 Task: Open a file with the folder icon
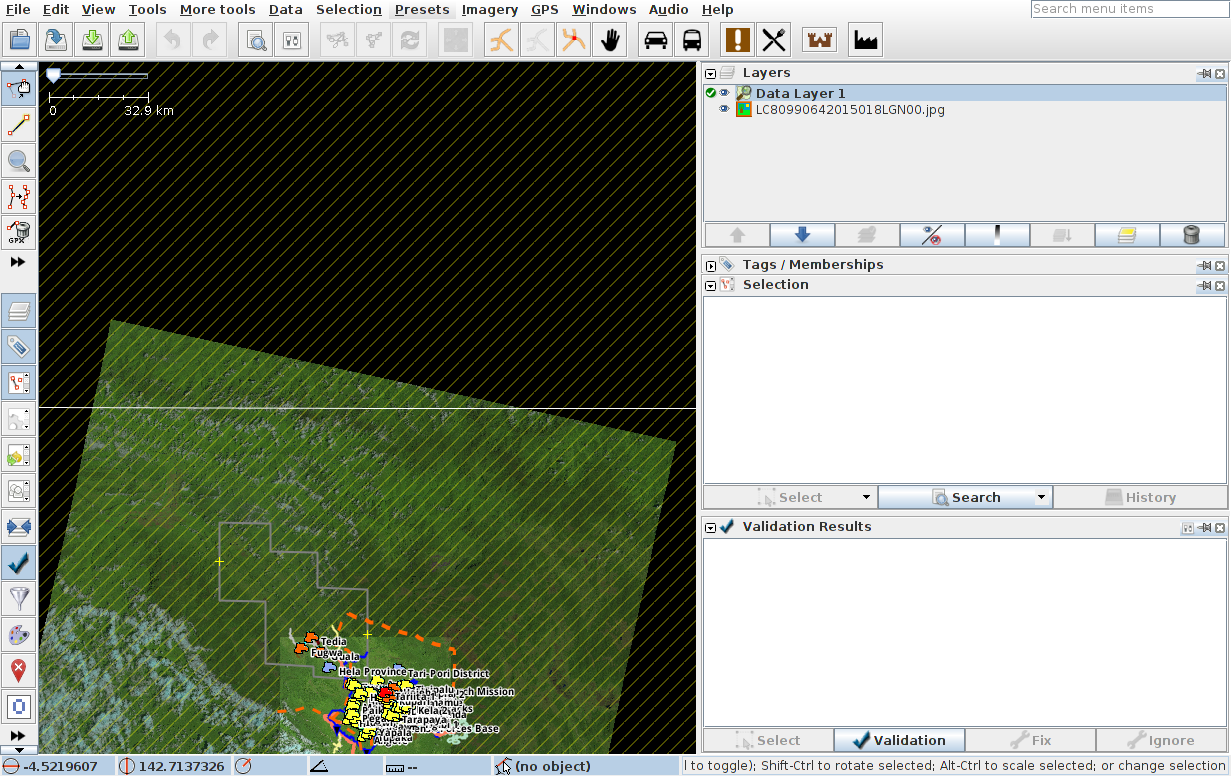pyautogui.click(x=20, y=40)
